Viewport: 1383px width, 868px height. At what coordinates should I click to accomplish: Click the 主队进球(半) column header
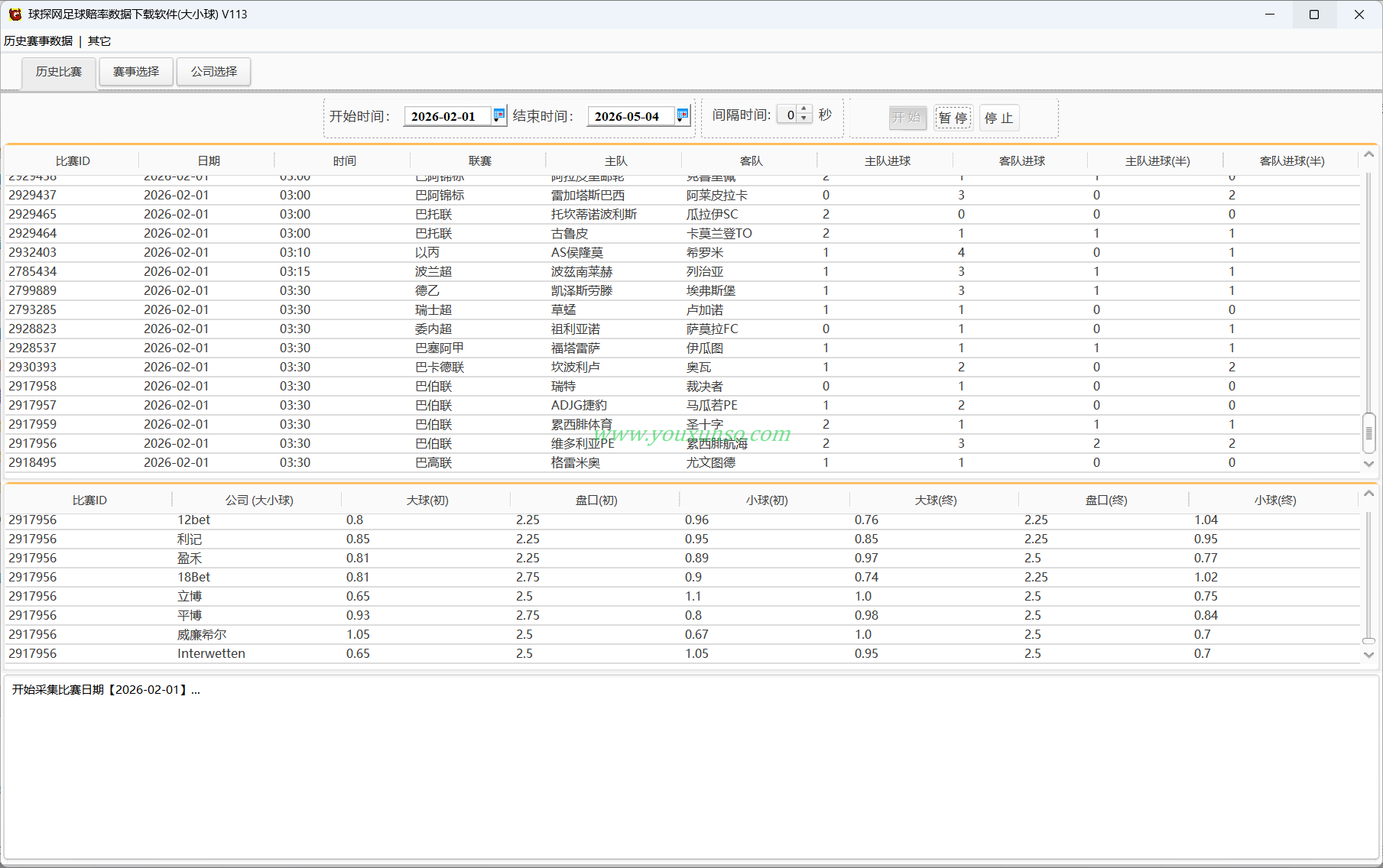pyautogui.click(x=1157, y=161)
